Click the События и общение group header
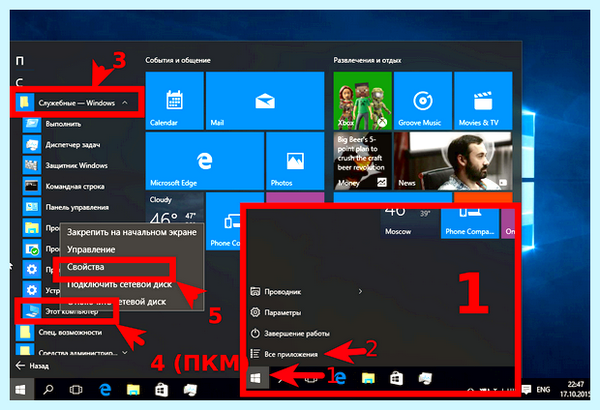 coord(178,60)
